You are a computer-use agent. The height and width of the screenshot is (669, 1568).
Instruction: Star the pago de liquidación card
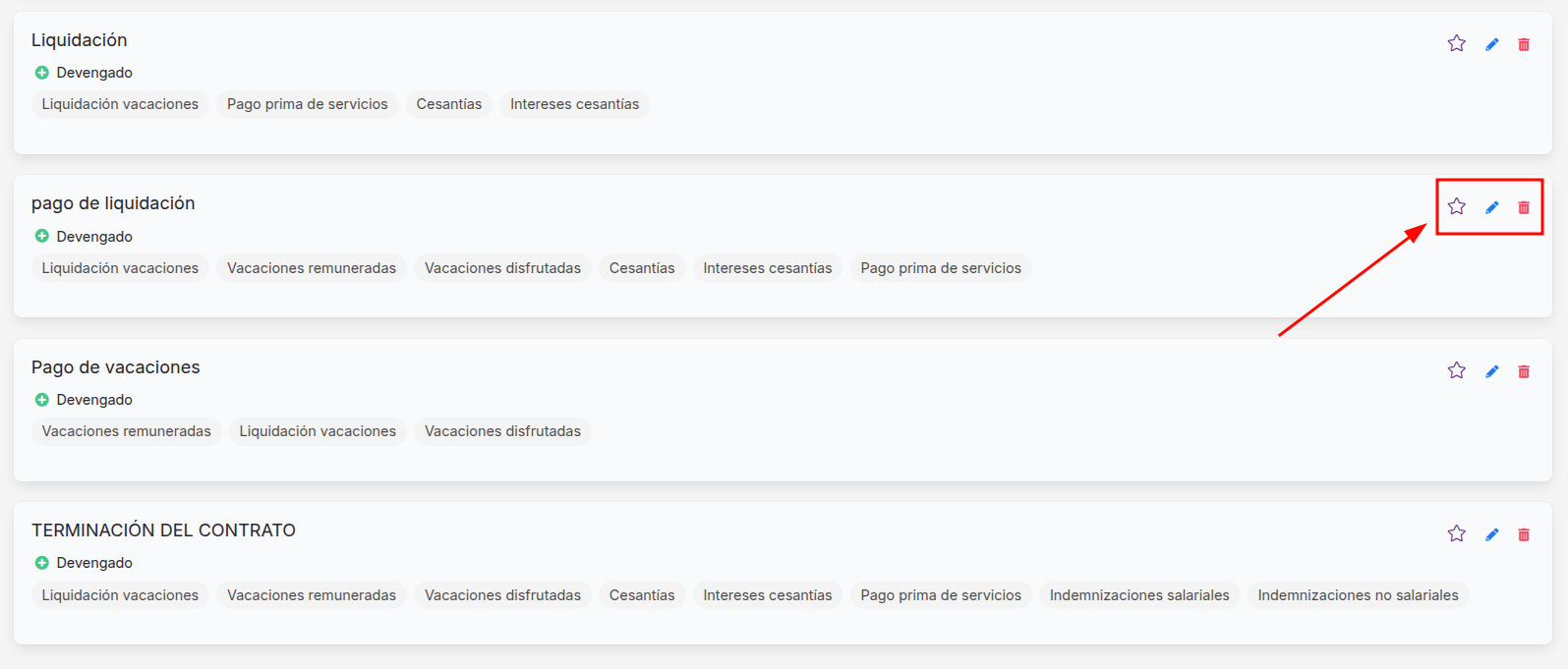(1457, 206)
